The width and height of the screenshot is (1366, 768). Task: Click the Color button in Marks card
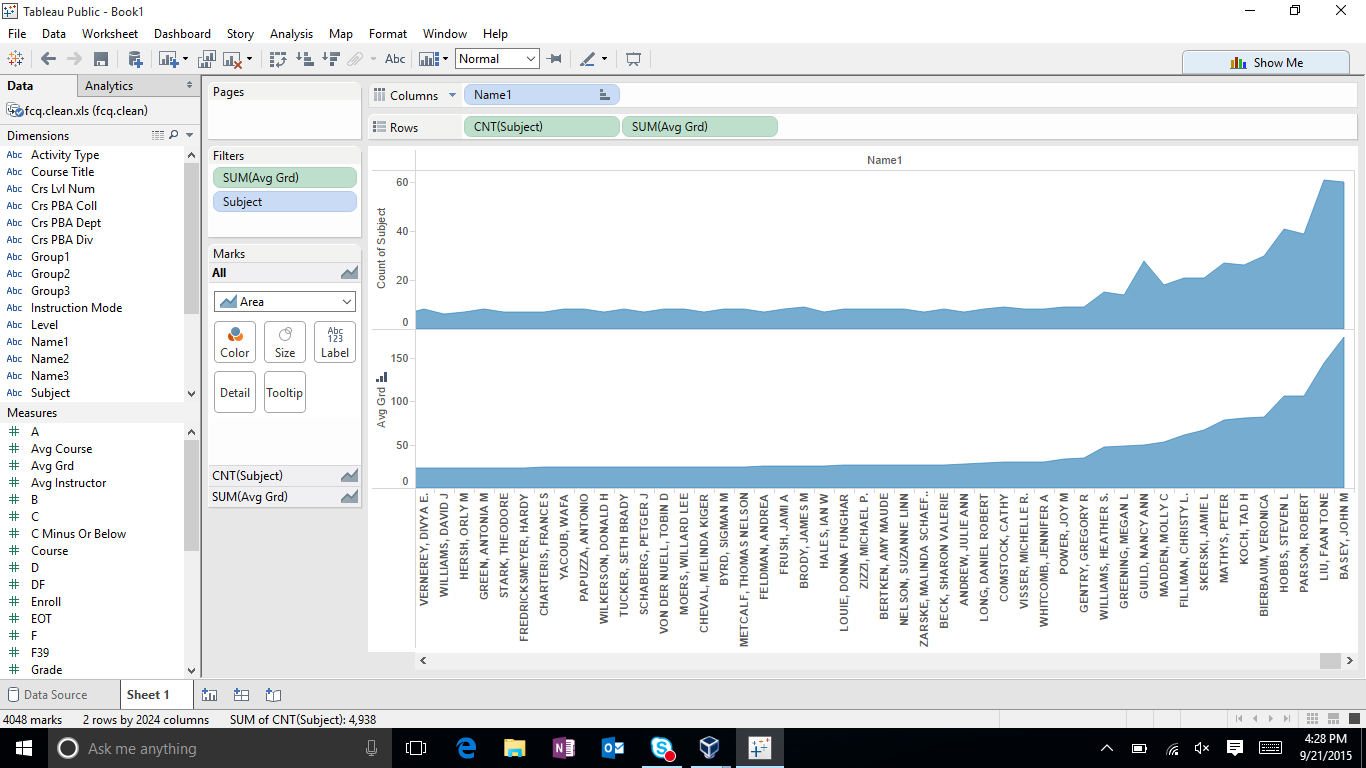(x=235, y=342)
